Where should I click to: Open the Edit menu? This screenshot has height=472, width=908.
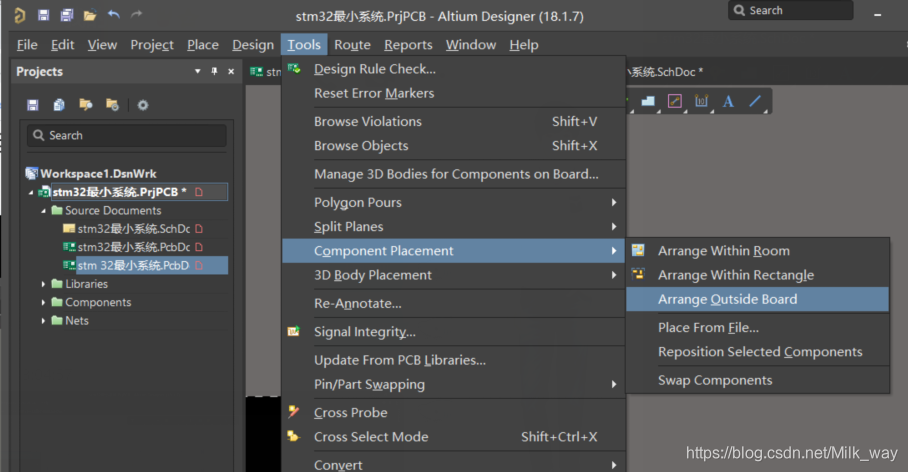[63, 45]
